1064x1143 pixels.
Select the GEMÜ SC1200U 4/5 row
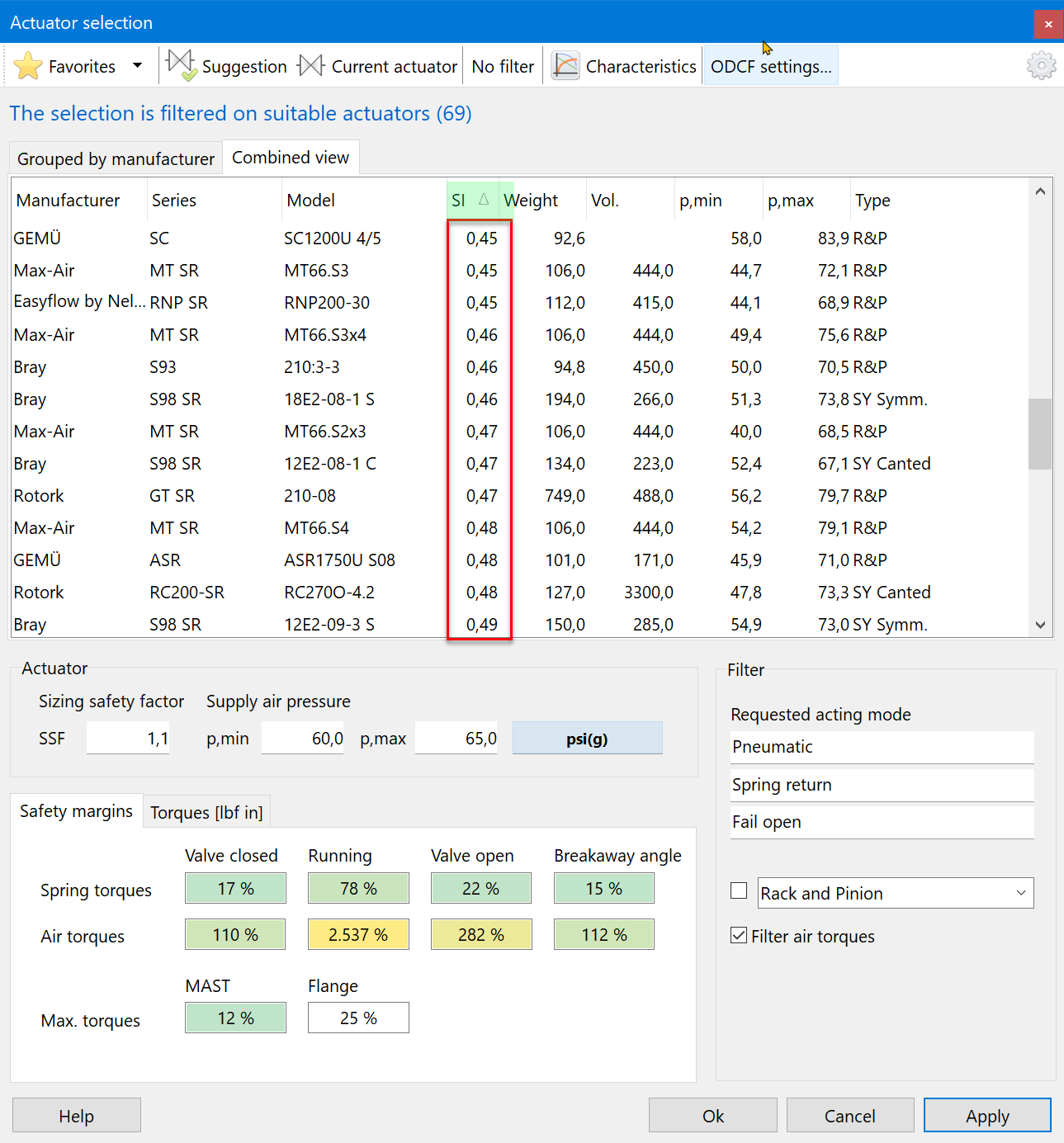(x=520, y=239)
